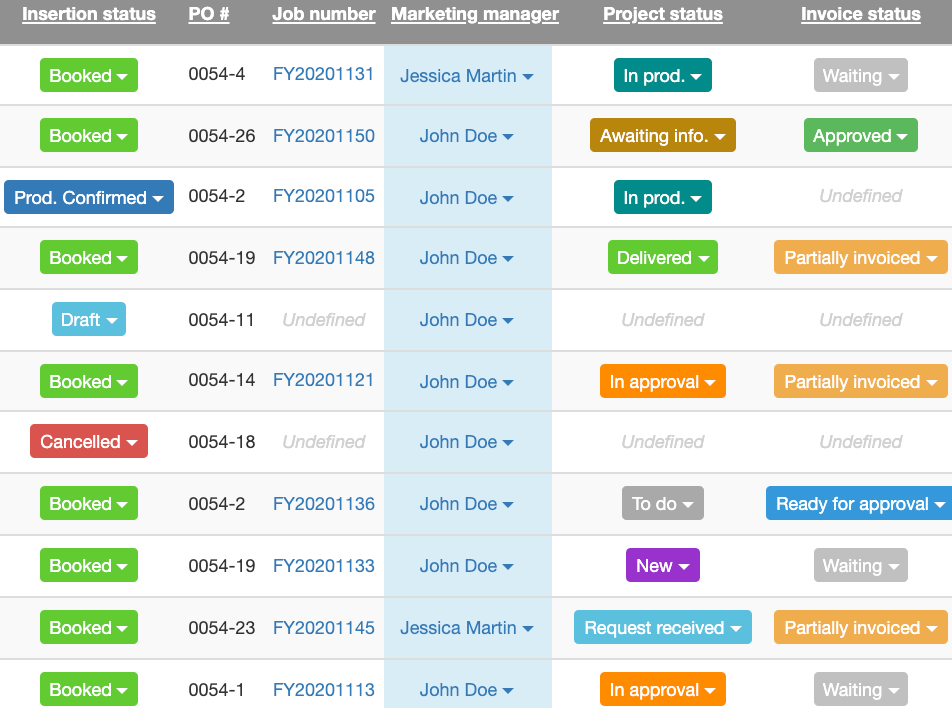
Task: Expand the Ready for approval invoice dropdown
Action: (x=860, y=503)
